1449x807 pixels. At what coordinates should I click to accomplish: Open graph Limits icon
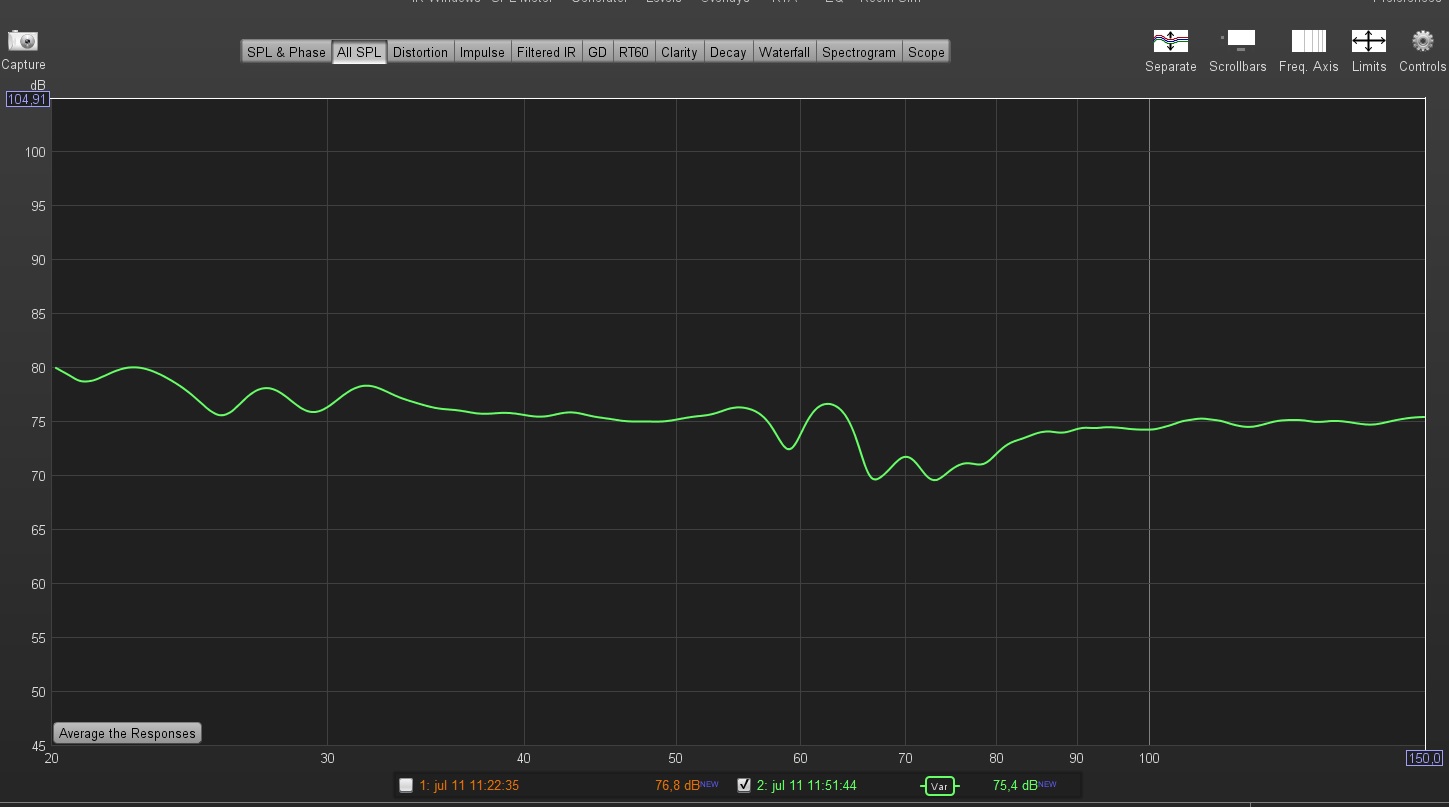coord(1369,41)
